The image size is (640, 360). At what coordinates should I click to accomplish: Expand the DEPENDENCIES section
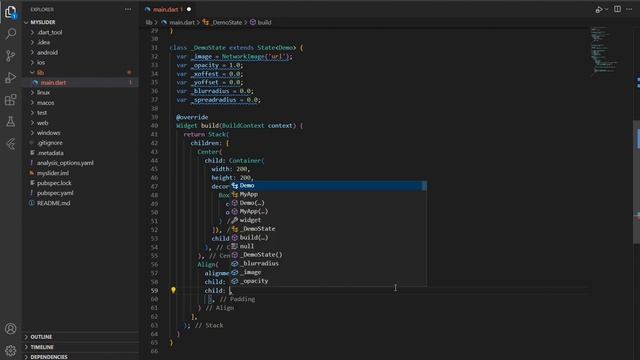pos(80,357)
